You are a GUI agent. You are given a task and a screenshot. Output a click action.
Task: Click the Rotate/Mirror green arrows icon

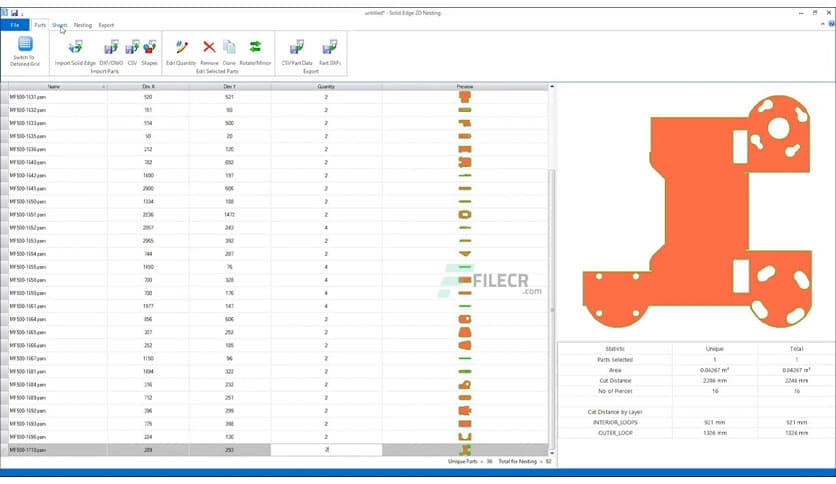255,47
